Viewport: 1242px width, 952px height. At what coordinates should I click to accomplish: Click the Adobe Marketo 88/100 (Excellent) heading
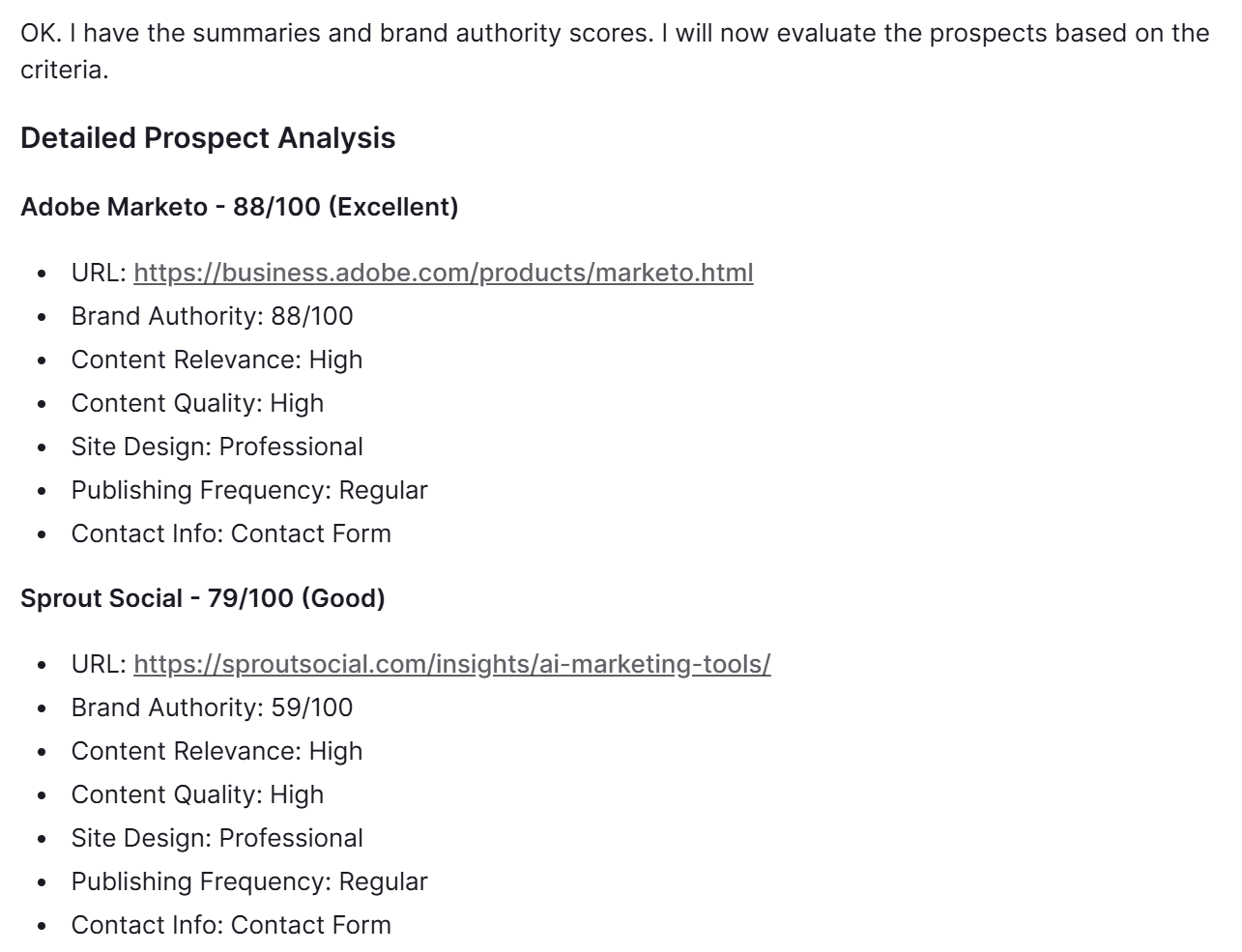(x=239, y=207)
